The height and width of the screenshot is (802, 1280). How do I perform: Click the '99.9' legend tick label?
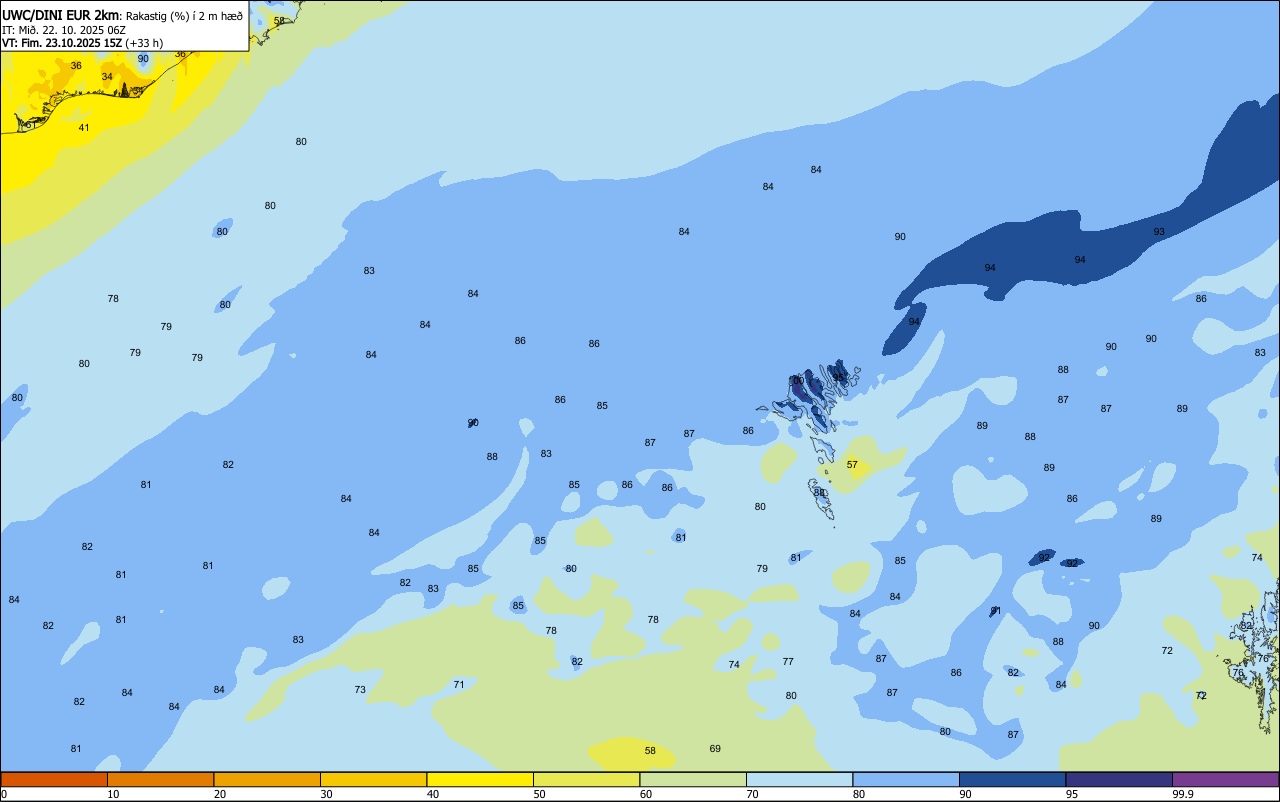[x=1183, y=794]
